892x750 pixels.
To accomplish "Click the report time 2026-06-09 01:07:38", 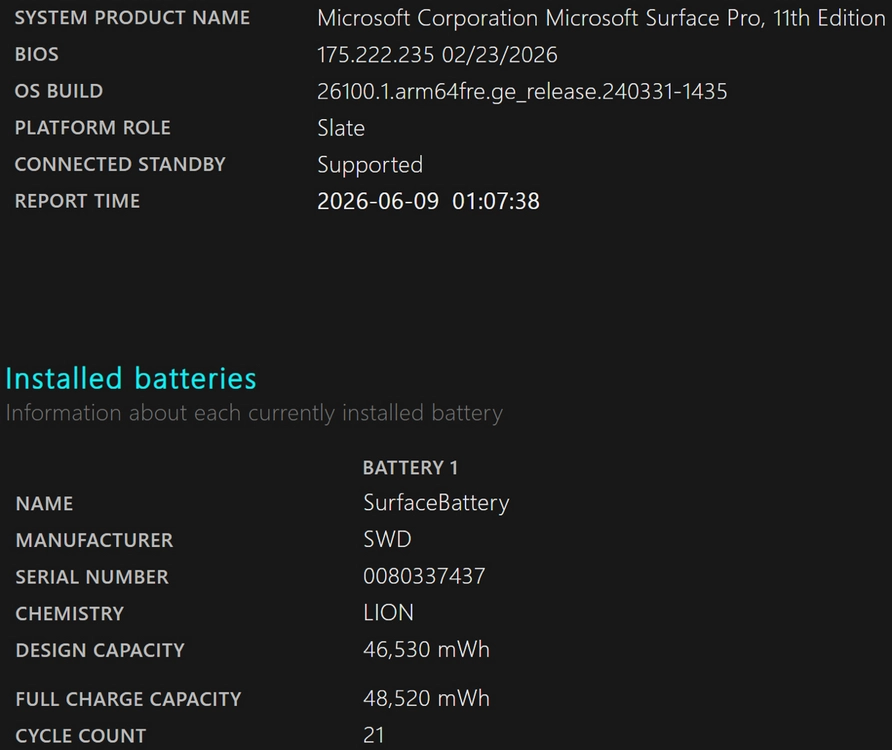I will [x=428, y=201].
